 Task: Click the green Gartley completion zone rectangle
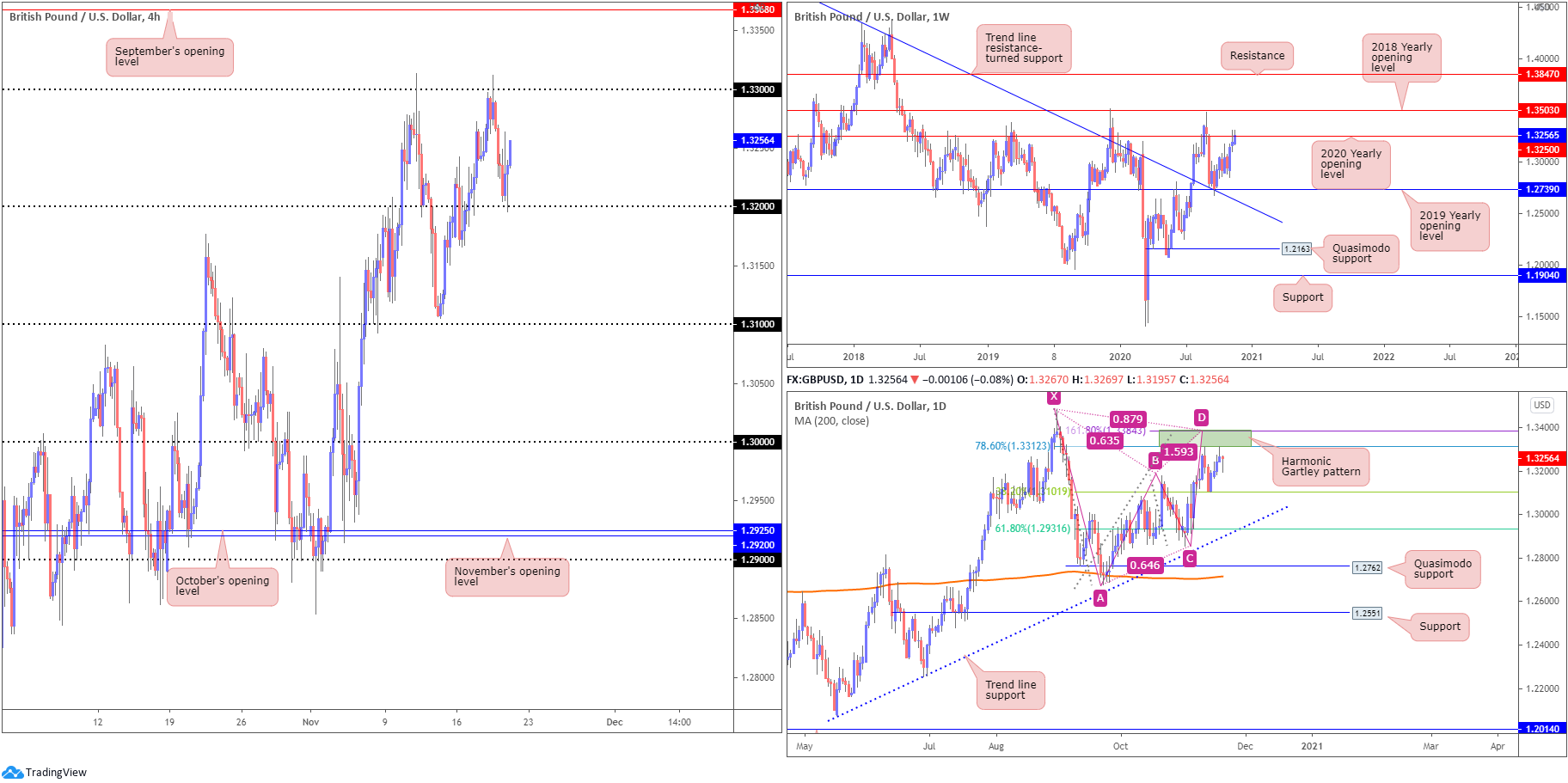1204,438
